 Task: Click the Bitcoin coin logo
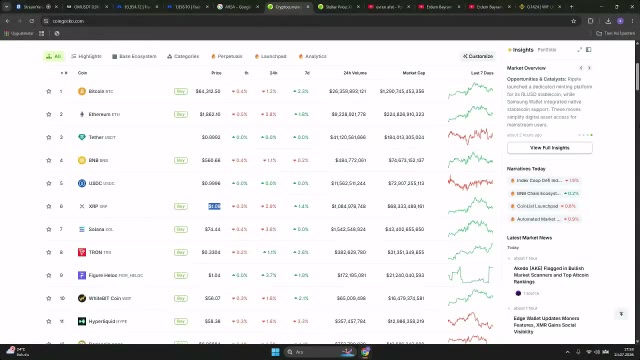82,91
